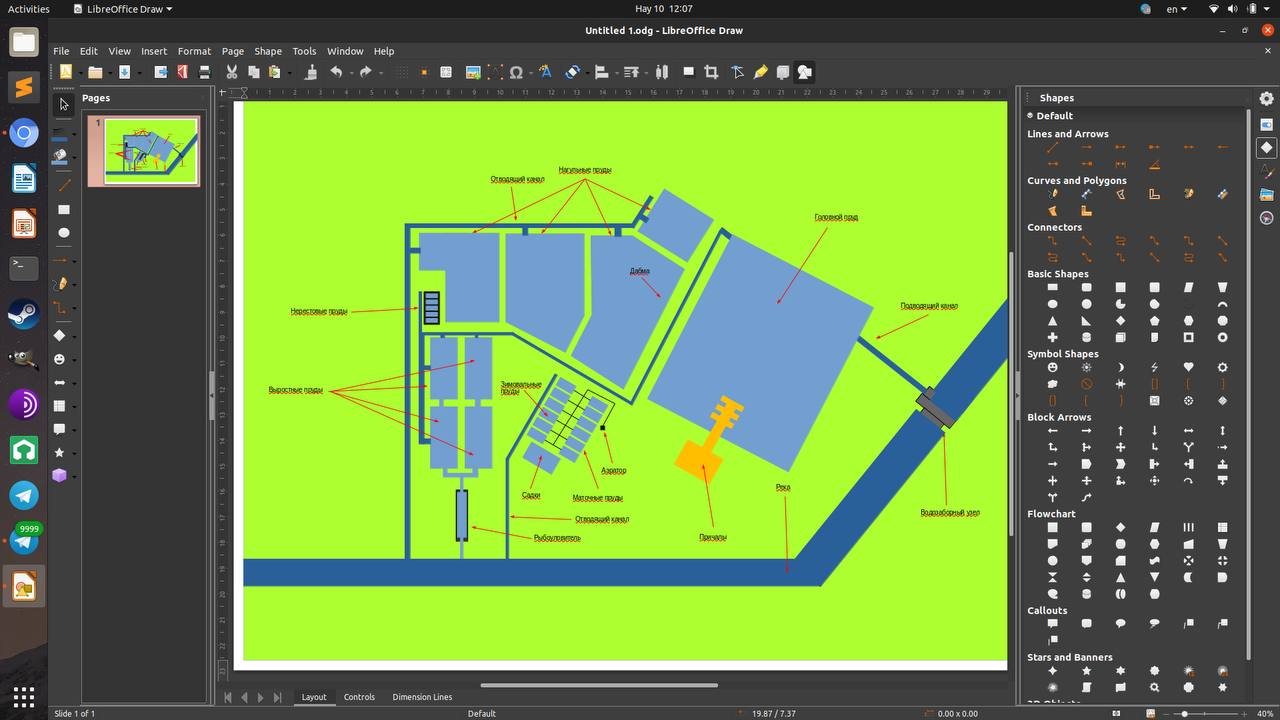
Task: Switch to Dimension Lines tab
Action: (x=422, y=697)
